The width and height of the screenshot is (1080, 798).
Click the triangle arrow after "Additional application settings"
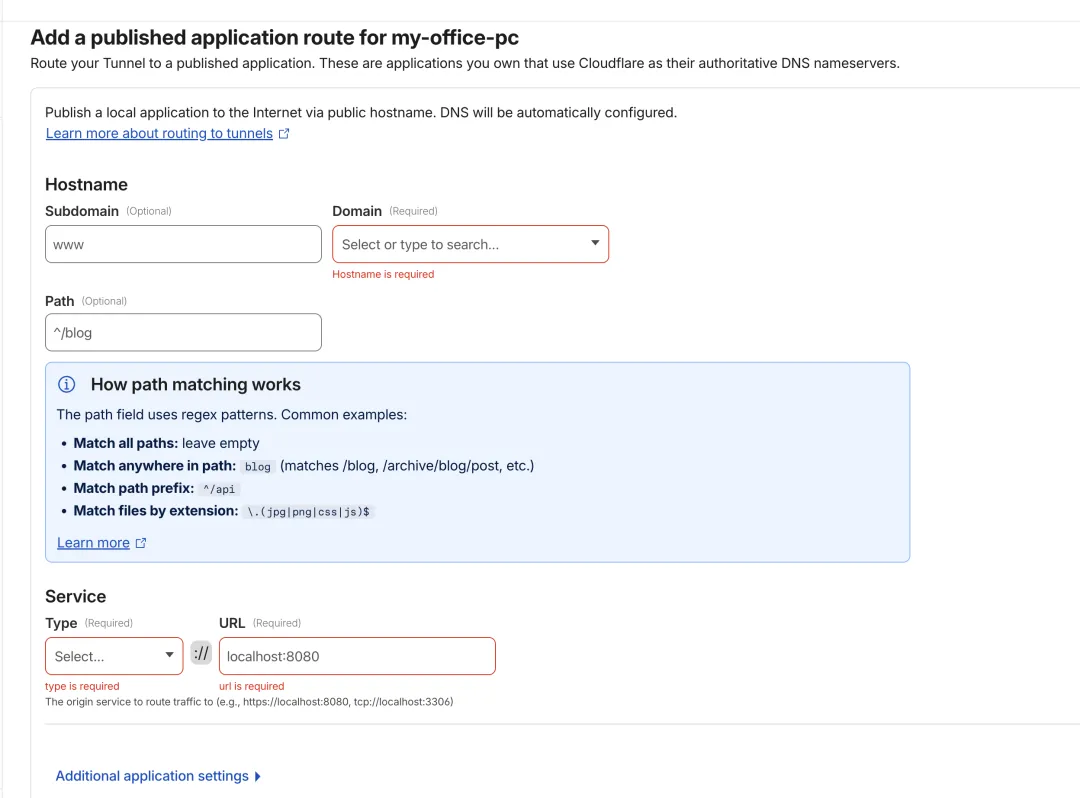tap(258, 777)
